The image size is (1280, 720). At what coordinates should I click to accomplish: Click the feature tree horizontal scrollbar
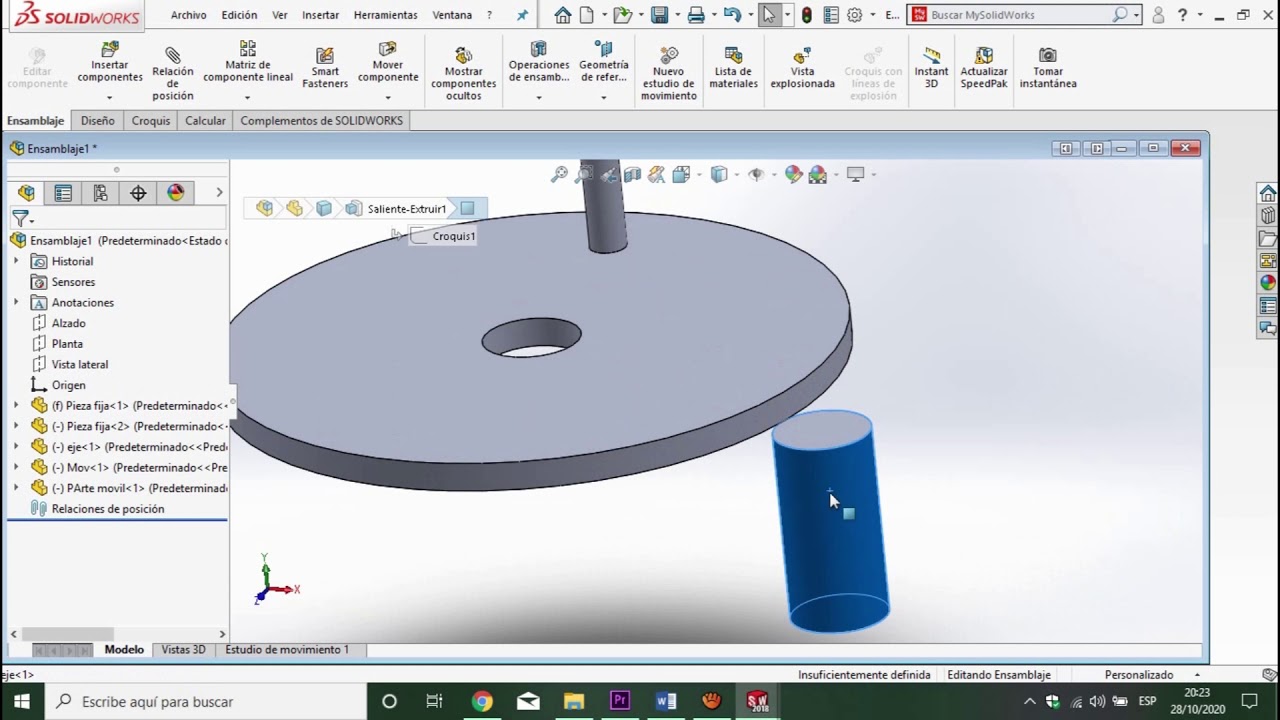pyautogui.click(x=68, y=634)
